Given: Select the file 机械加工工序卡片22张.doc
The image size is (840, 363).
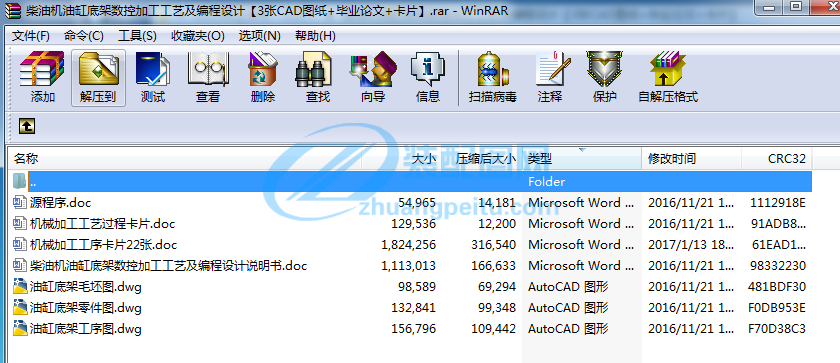Looking at the screenshot, I should coord(103,245).
